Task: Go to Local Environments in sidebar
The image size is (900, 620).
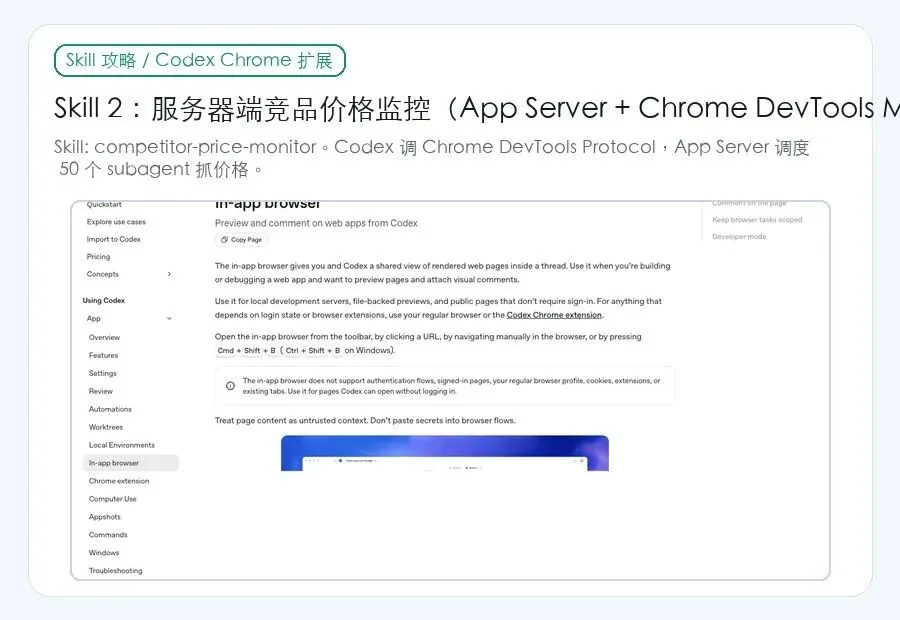Action: pos(122,445)
